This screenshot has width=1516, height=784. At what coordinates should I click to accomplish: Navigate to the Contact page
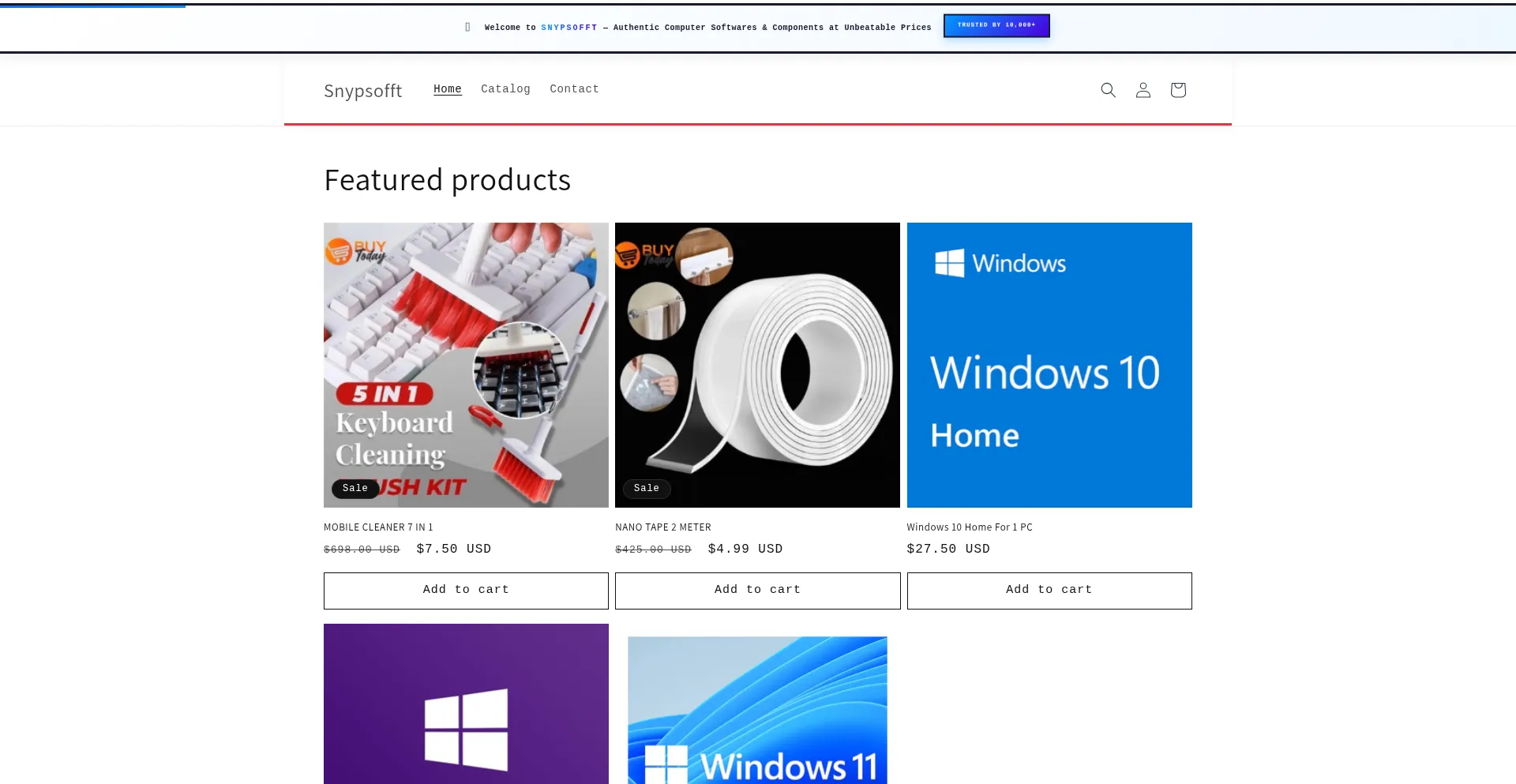(x=574, y=89)
